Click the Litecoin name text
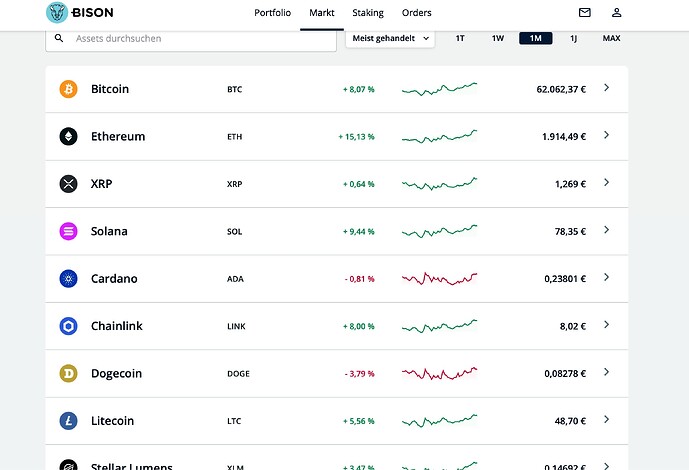689x470 pixels. click(x=112, y=421)
